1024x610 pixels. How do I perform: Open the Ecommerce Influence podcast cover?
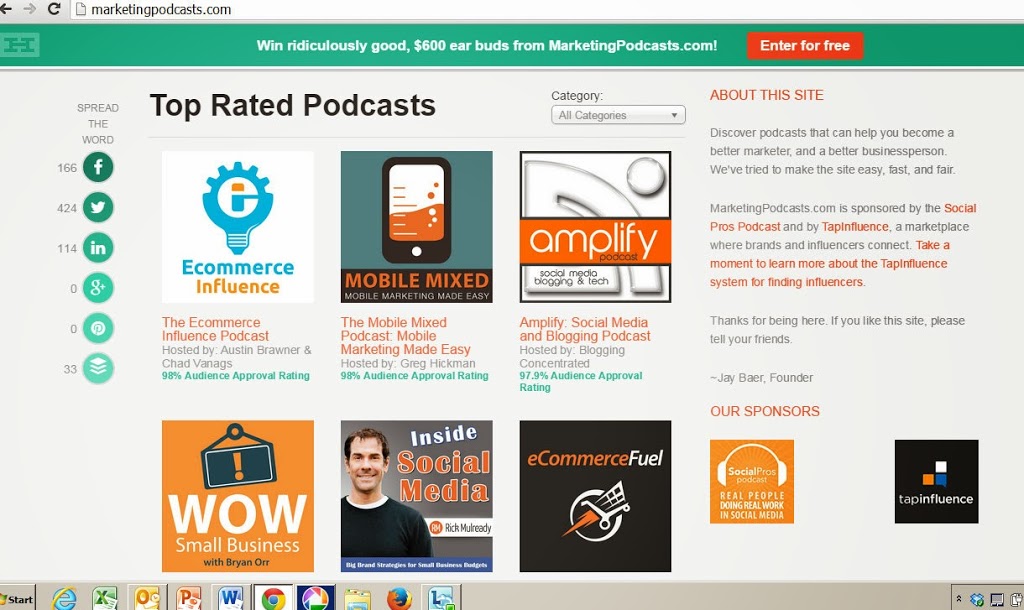coord(238,227)
